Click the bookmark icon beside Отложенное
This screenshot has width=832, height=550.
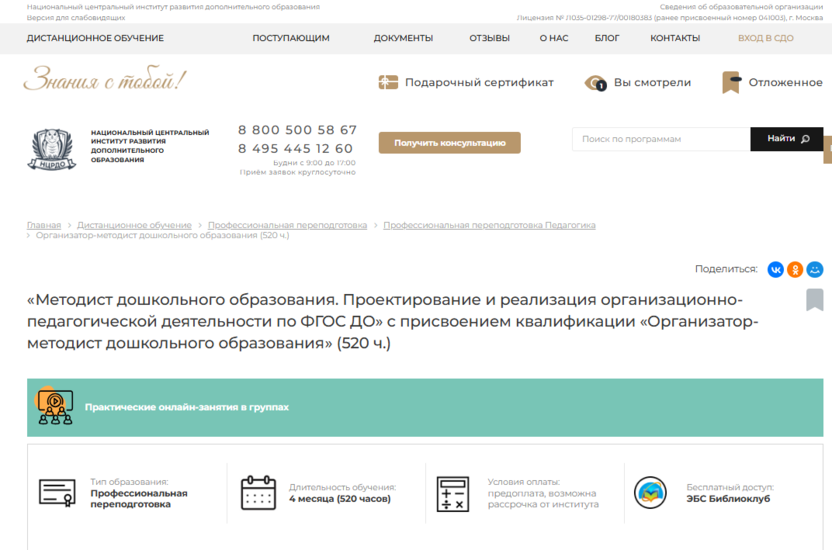[731, 82]
